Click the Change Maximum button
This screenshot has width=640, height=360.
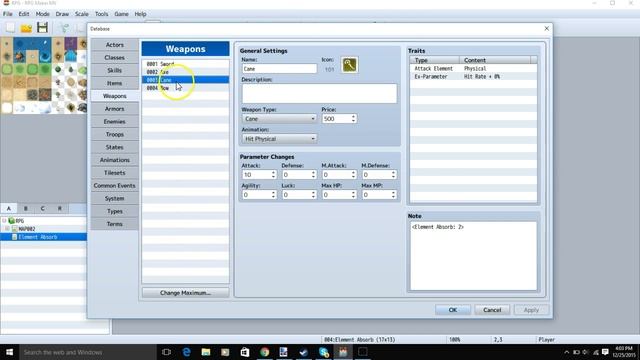click(x=185, y=293)
